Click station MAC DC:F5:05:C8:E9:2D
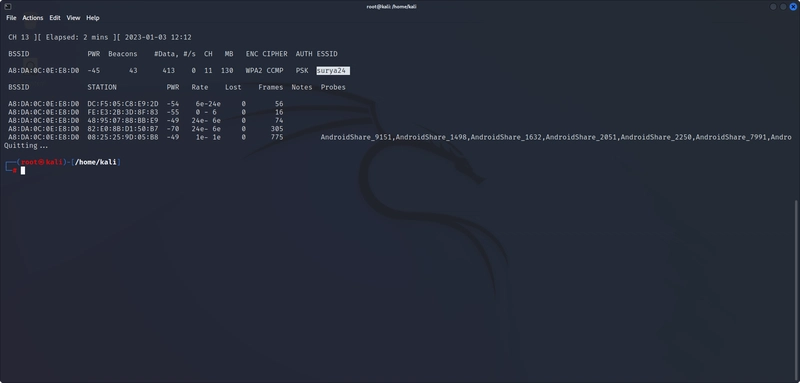Image resolution: width=800 pixels, height=383 pixels. point(123,104)
